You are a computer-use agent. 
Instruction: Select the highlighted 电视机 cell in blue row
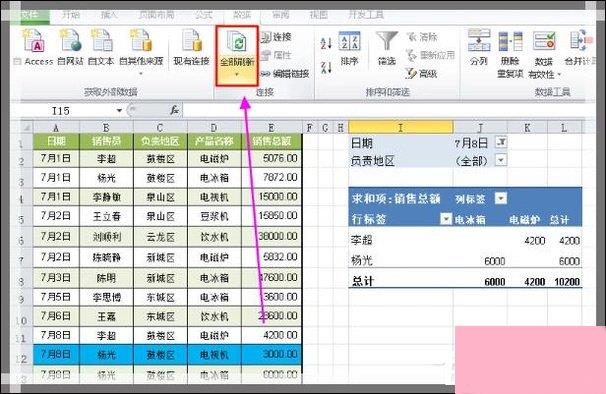coord(214,354)
